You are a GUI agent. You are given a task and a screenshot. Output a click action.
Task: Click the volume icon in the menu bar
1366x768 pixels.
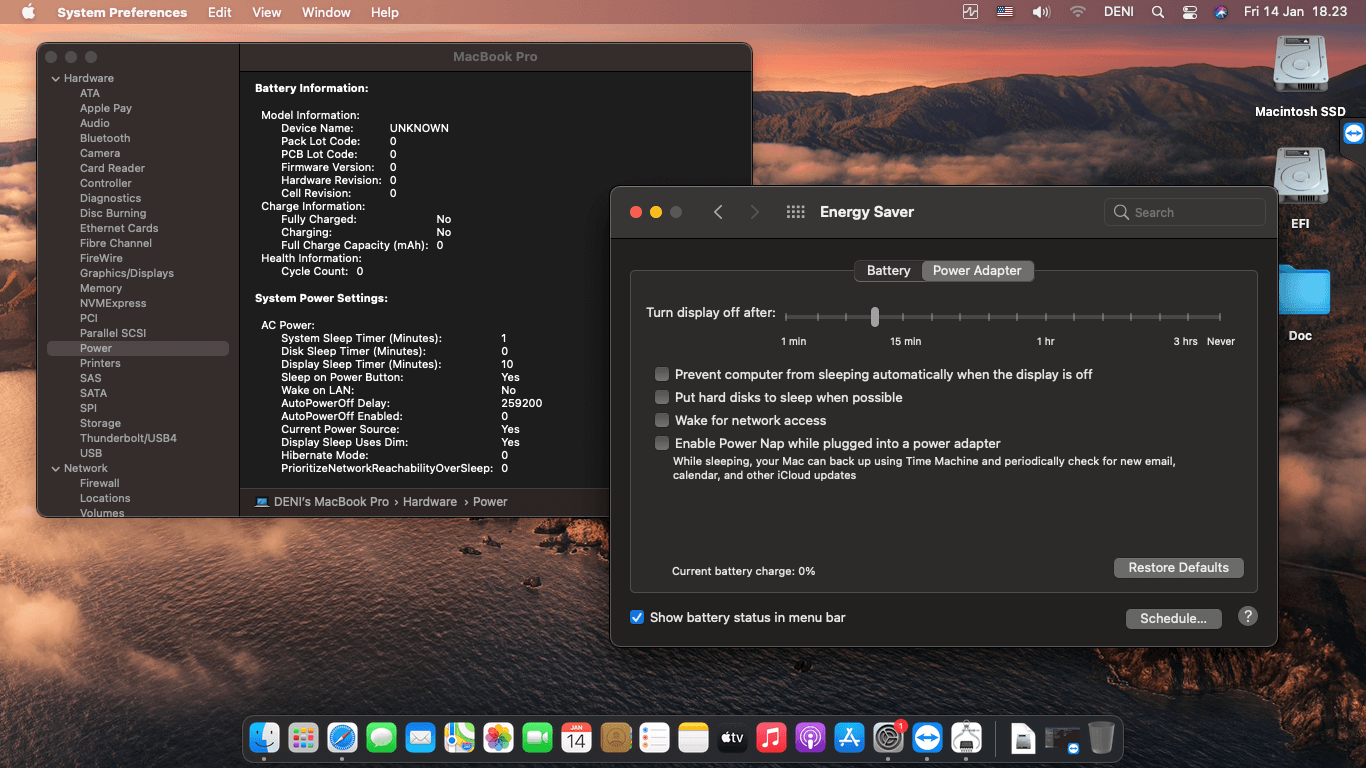pos(1041,12)
